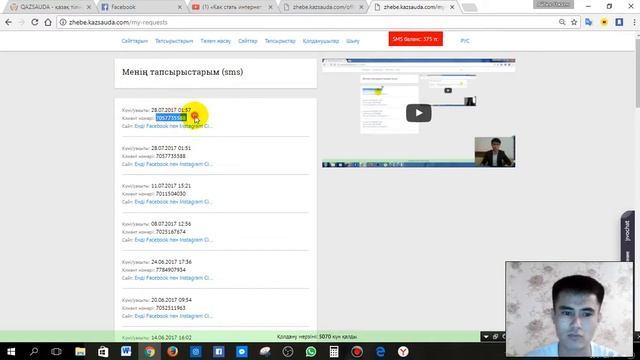Close the Facebook browser tab
The height and width of the screenshot is (360, 640).
tap(180, 7)
